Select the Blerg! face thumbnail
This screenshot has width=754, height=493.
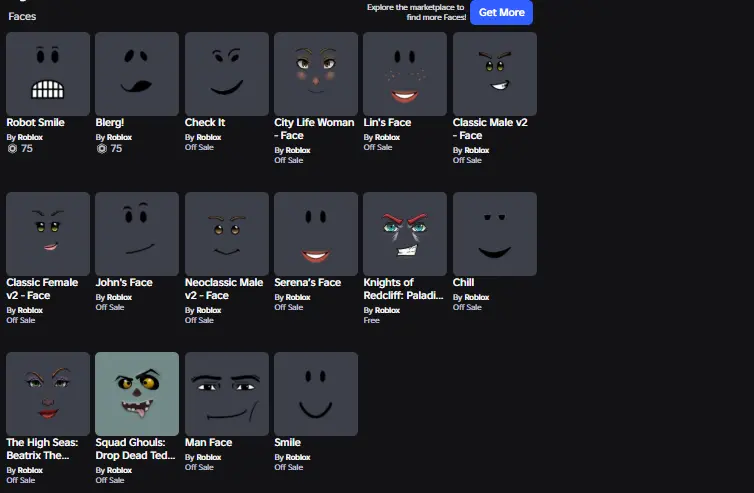(x=137, y=74)
